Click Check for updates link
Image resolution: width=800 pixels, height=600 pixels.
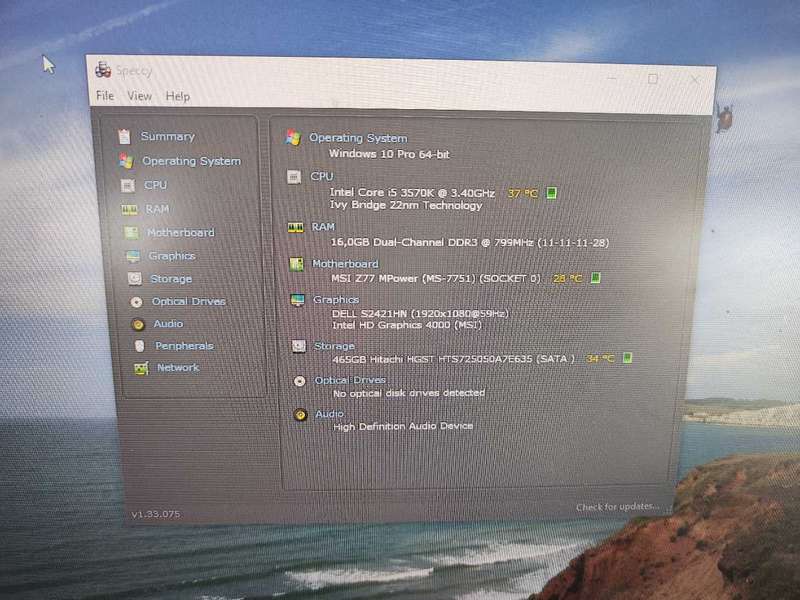pos(617,507)
